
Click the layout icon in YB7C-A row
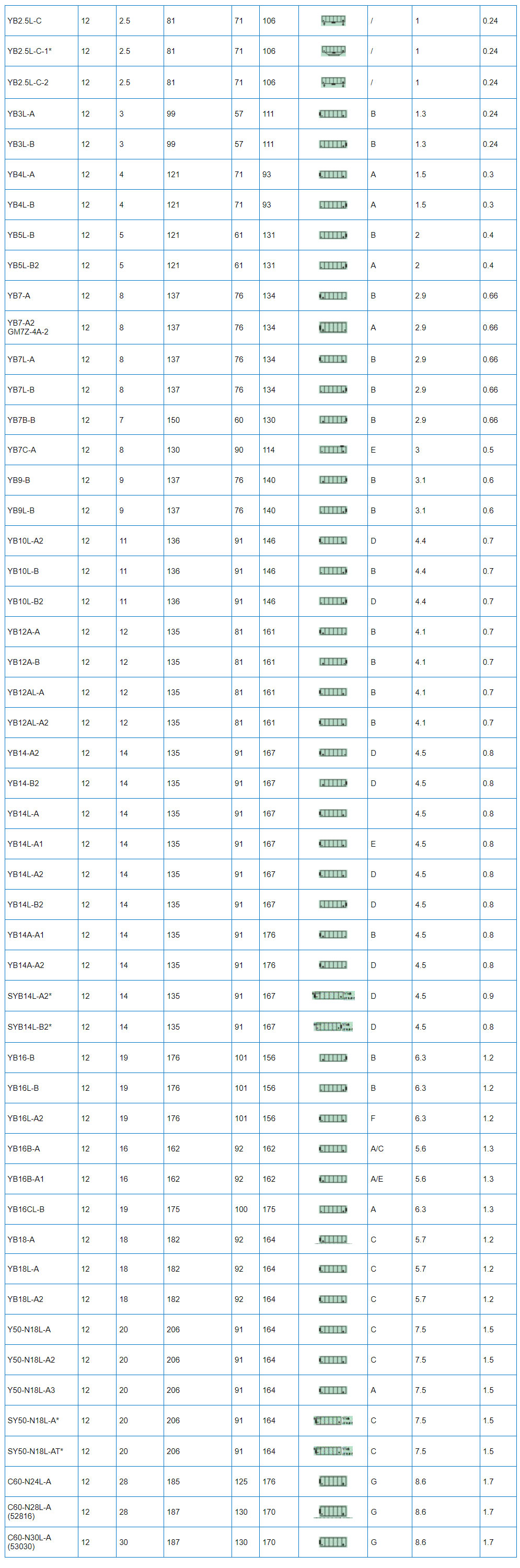(333, 450)
